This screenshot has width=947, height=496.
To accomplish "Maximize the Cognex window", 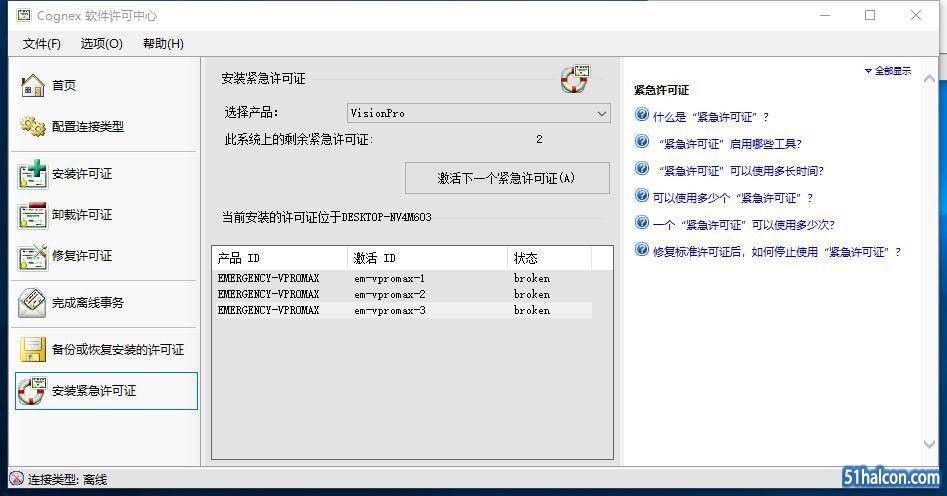I will click(x=870, y=15).
